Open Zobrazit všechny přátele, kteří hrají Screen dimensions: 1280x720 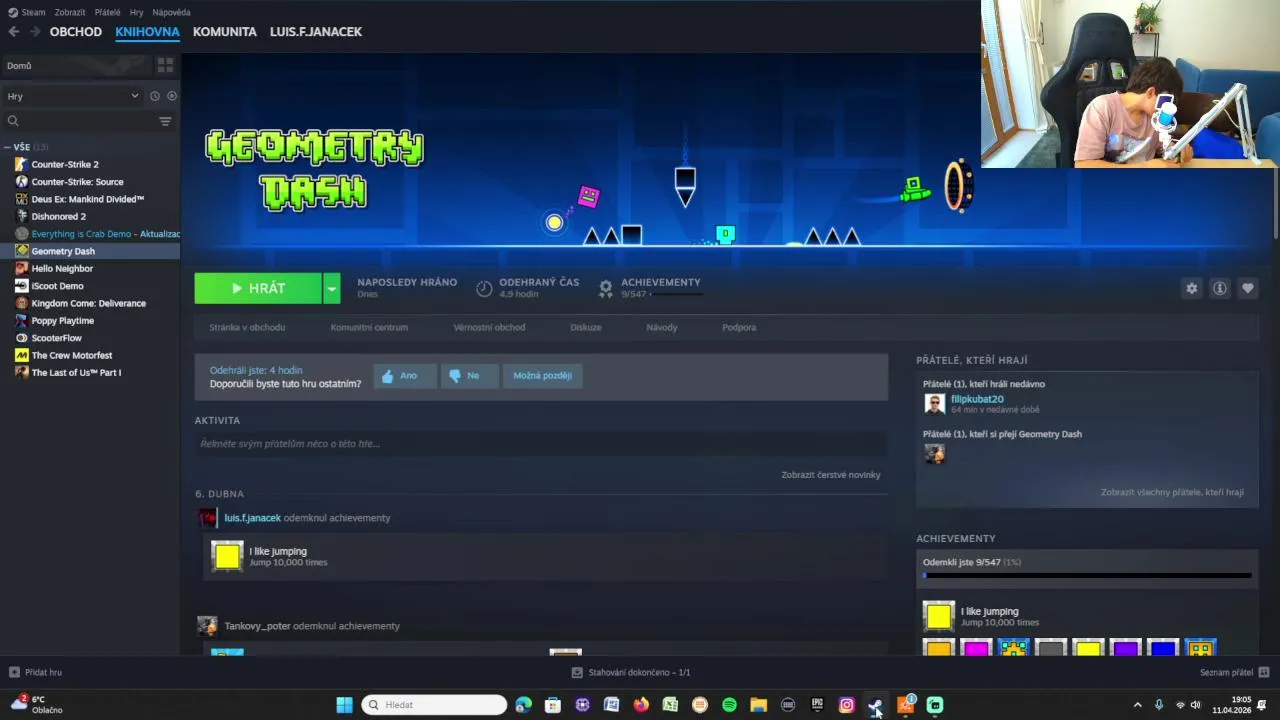(x=1172, y=492)
